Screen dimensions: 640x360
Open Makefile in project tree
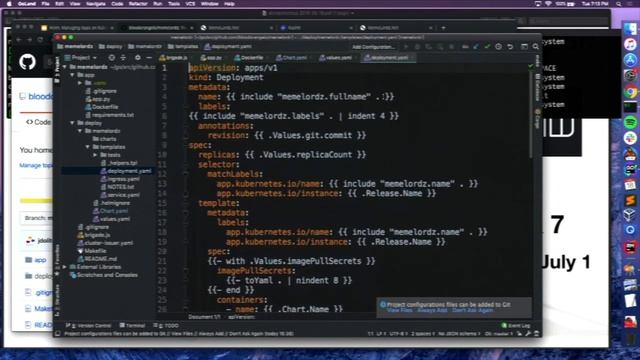(x=92, y=251)
